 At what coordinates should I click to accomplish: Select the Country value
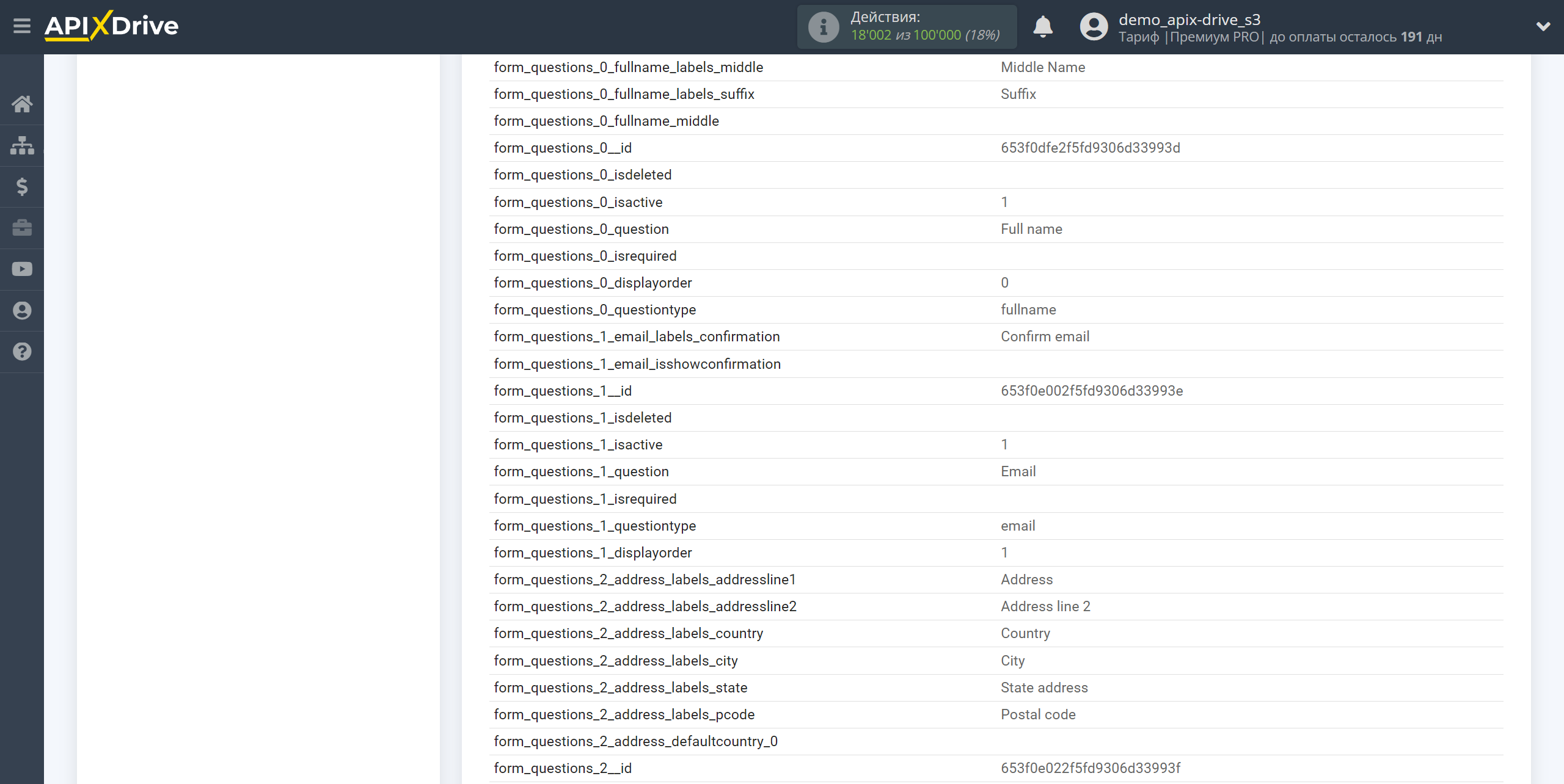click(x=1025, y=633)
